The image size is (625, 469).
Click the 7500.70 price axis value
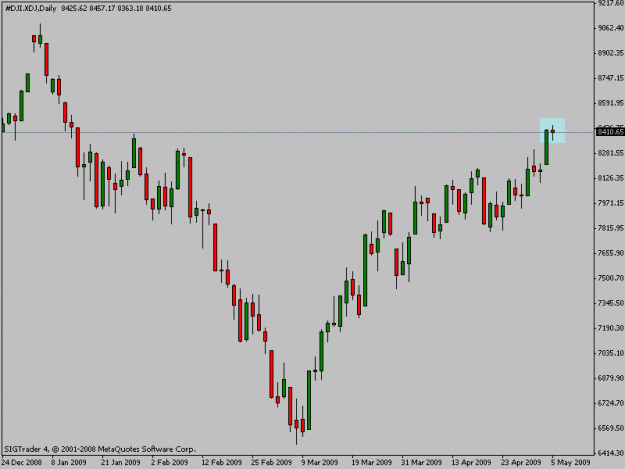point(611,278)
